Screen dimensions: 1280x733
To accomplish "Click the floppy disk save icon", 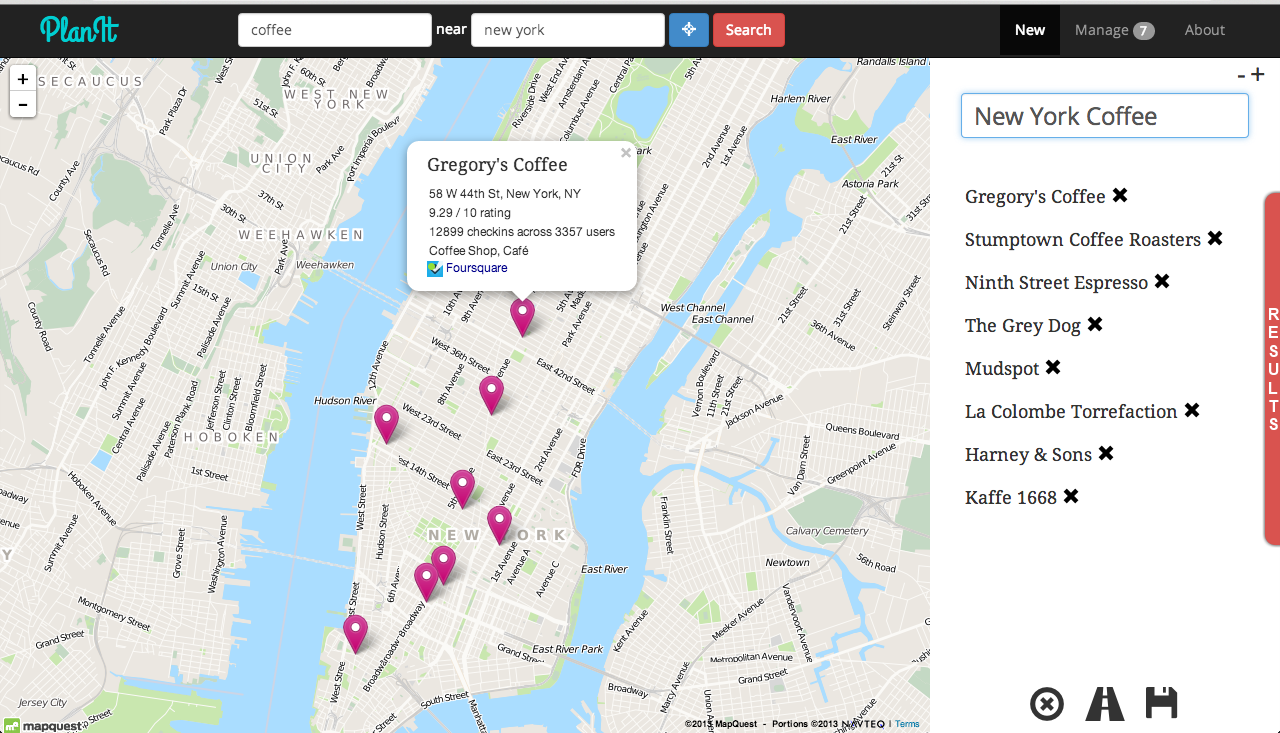I will click(x=1161, y=703).
